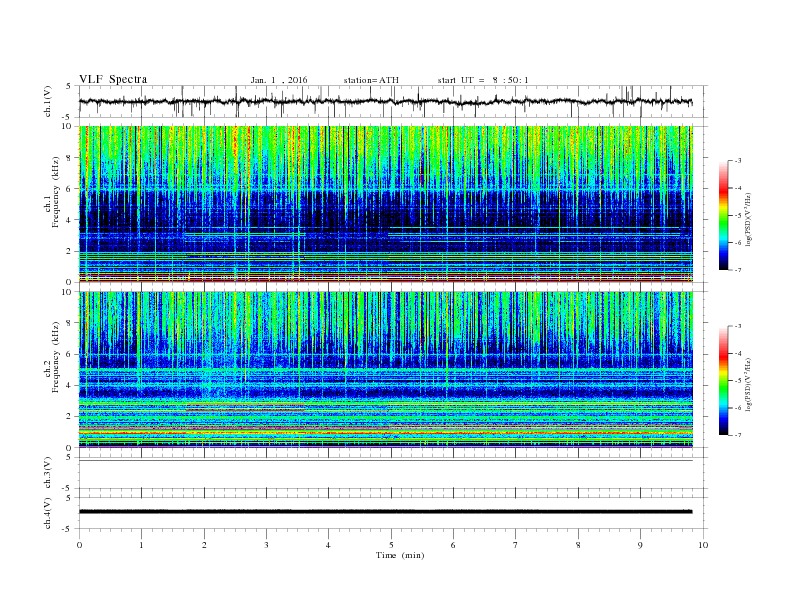This screenshot has height=612, width=792.
Task: Click the "-4" tick on lower color bar
Action: [x=738, y=353]
